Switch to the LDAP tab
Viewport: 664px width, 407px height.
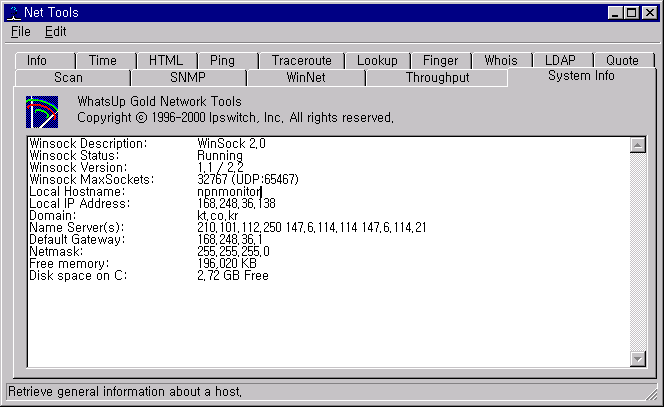[x=563, y=61]
